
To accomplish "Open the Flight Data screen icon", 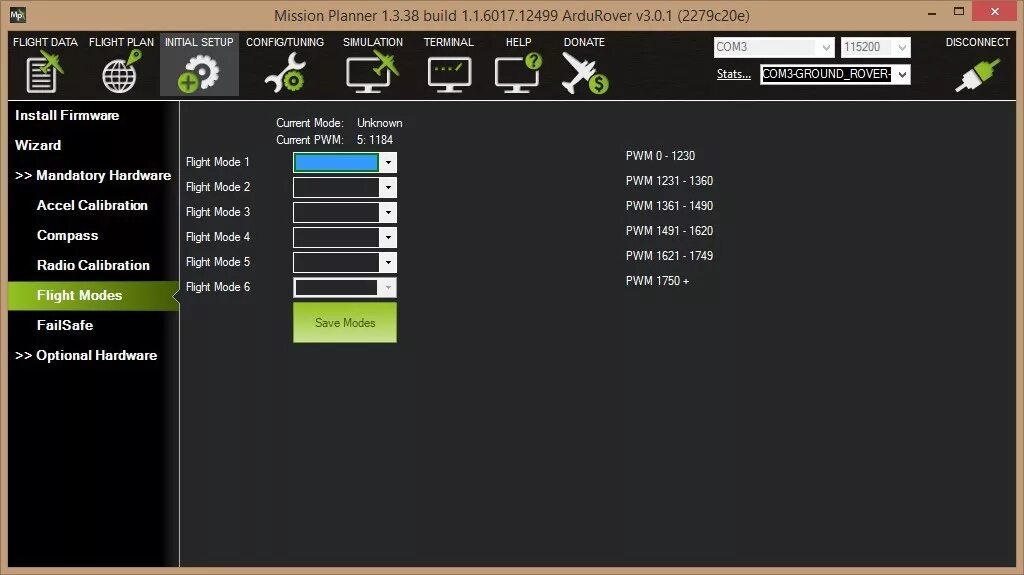I will pyautogui.click(x=44, y=73).
